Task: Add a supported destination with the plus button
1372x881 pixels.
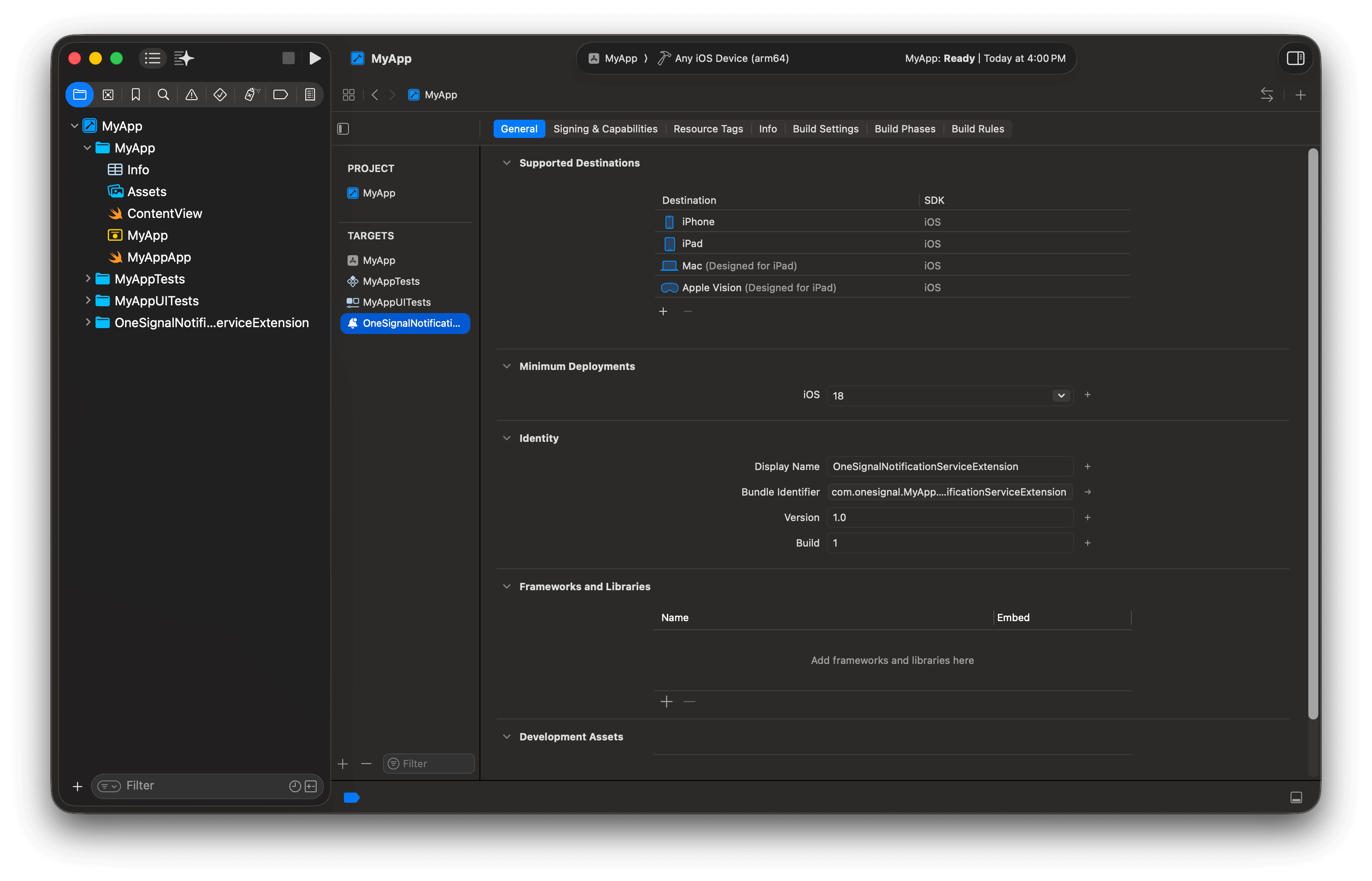Action: coord(663,311)
